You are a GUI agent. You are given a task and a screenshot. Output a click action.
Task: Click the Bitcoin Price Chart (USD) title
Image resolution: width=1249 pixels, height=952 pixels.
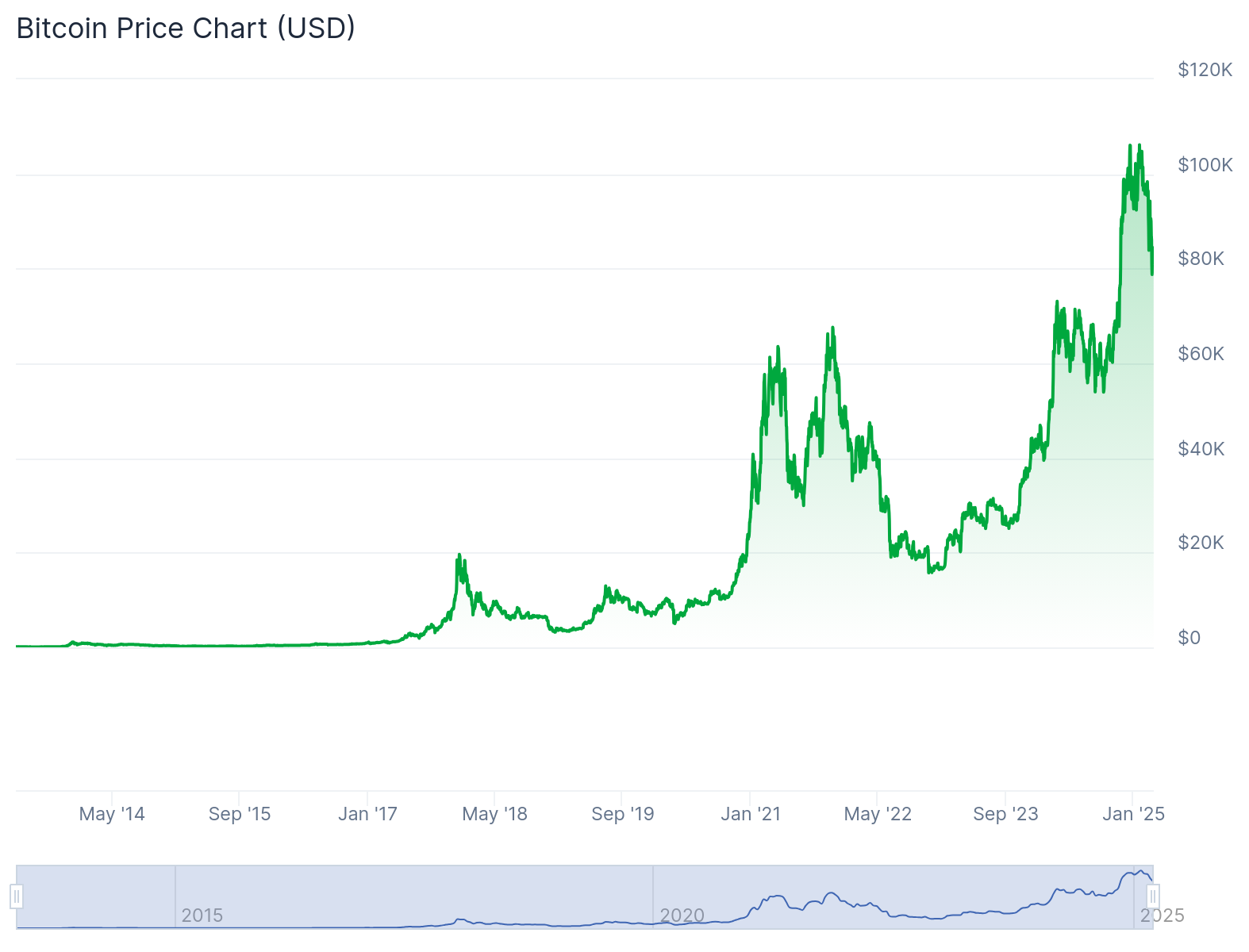pos(186,29)
